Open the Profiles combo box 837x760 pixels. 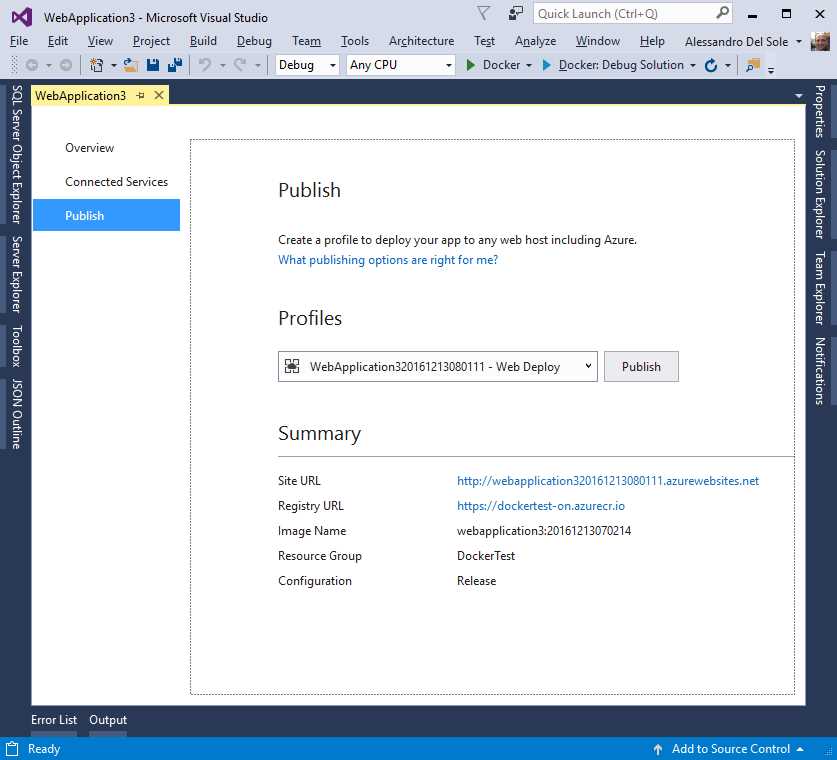point(437,366)
